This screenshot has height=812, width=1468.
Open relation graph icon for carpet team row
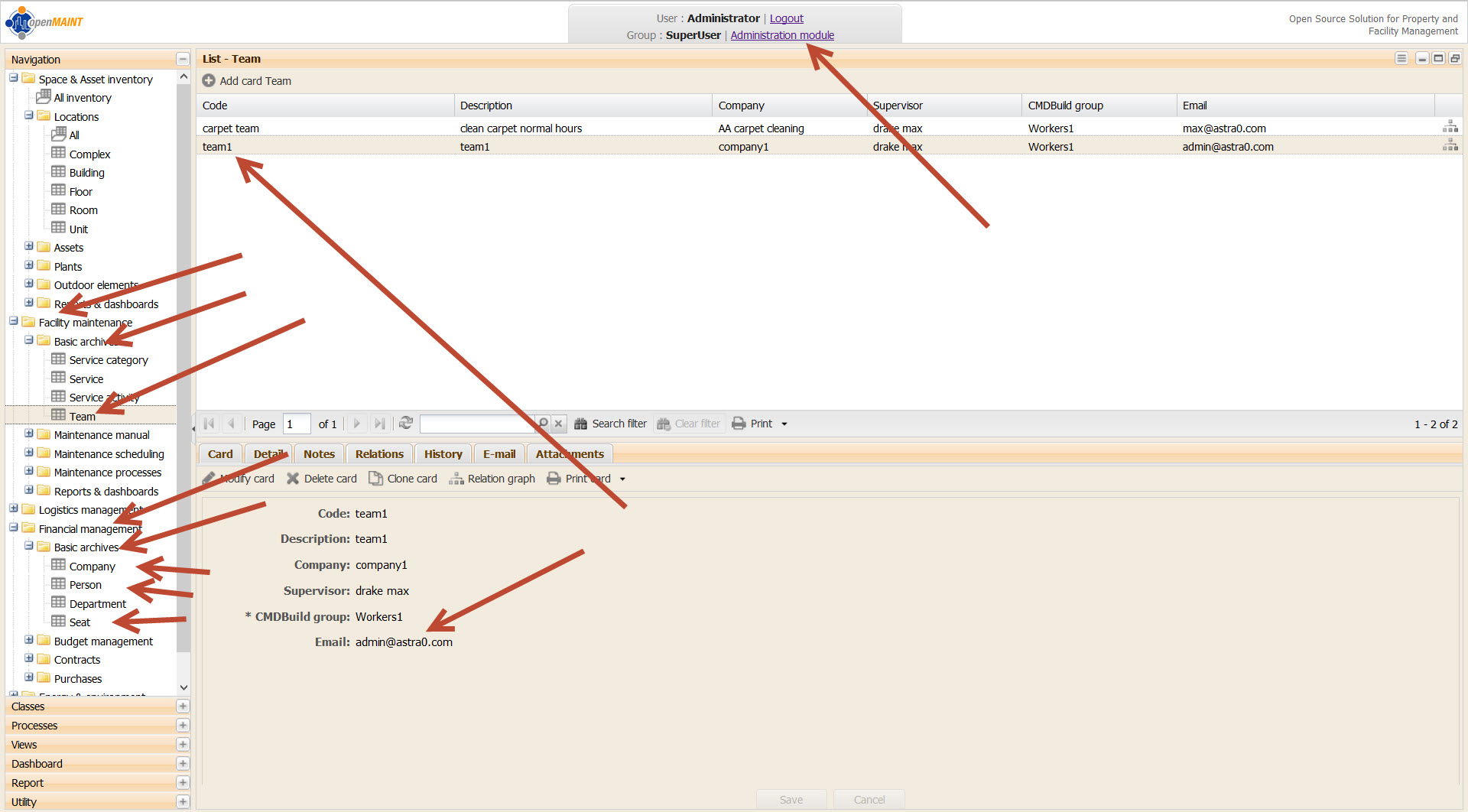pyautogui.click(x=1450, y=127)
